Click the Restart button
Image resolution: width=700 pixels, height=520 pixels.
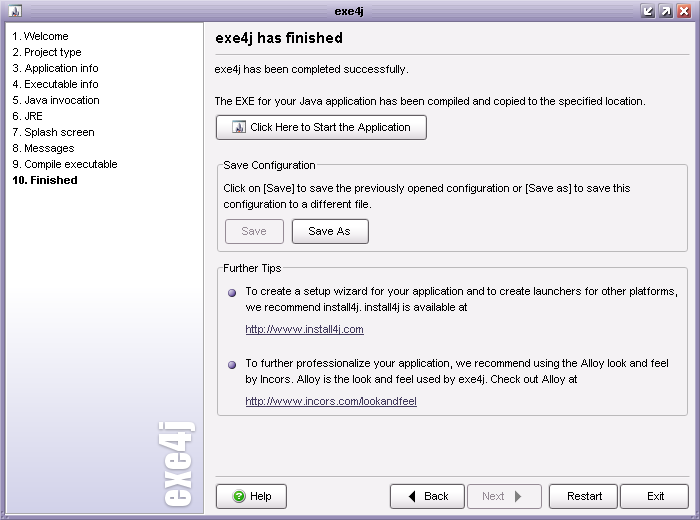tap(584, 496)
